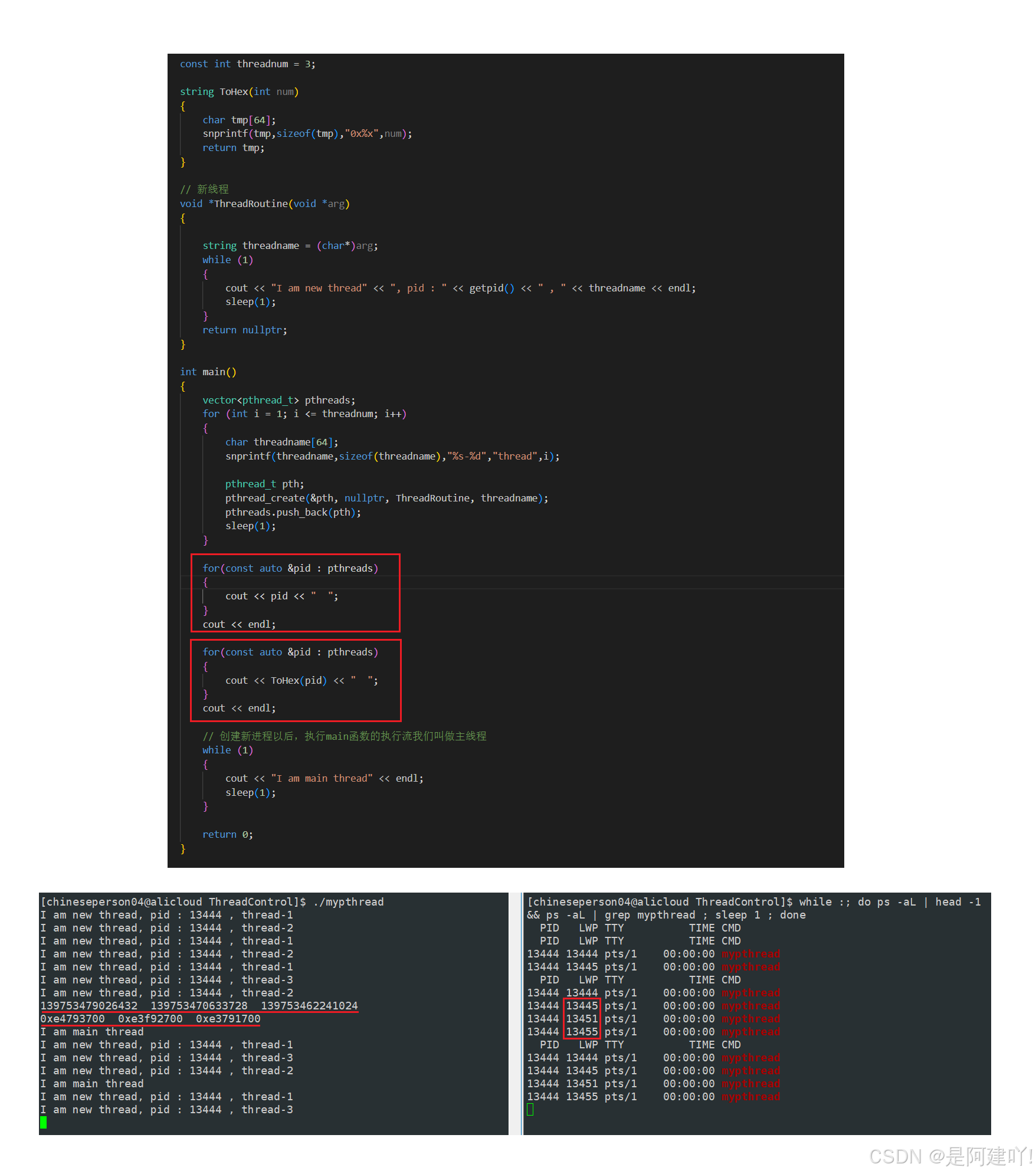Screen dimensions: 1036x1174
Task: Click the green cursor block in left terminal
Action: [x=43, y=1123]
